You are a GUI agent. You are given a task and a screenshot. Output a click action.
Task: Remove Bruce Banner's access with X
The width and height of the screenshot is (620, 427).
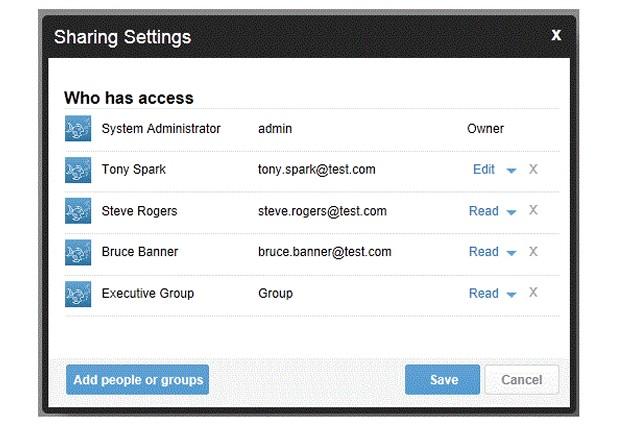[533, 251]
